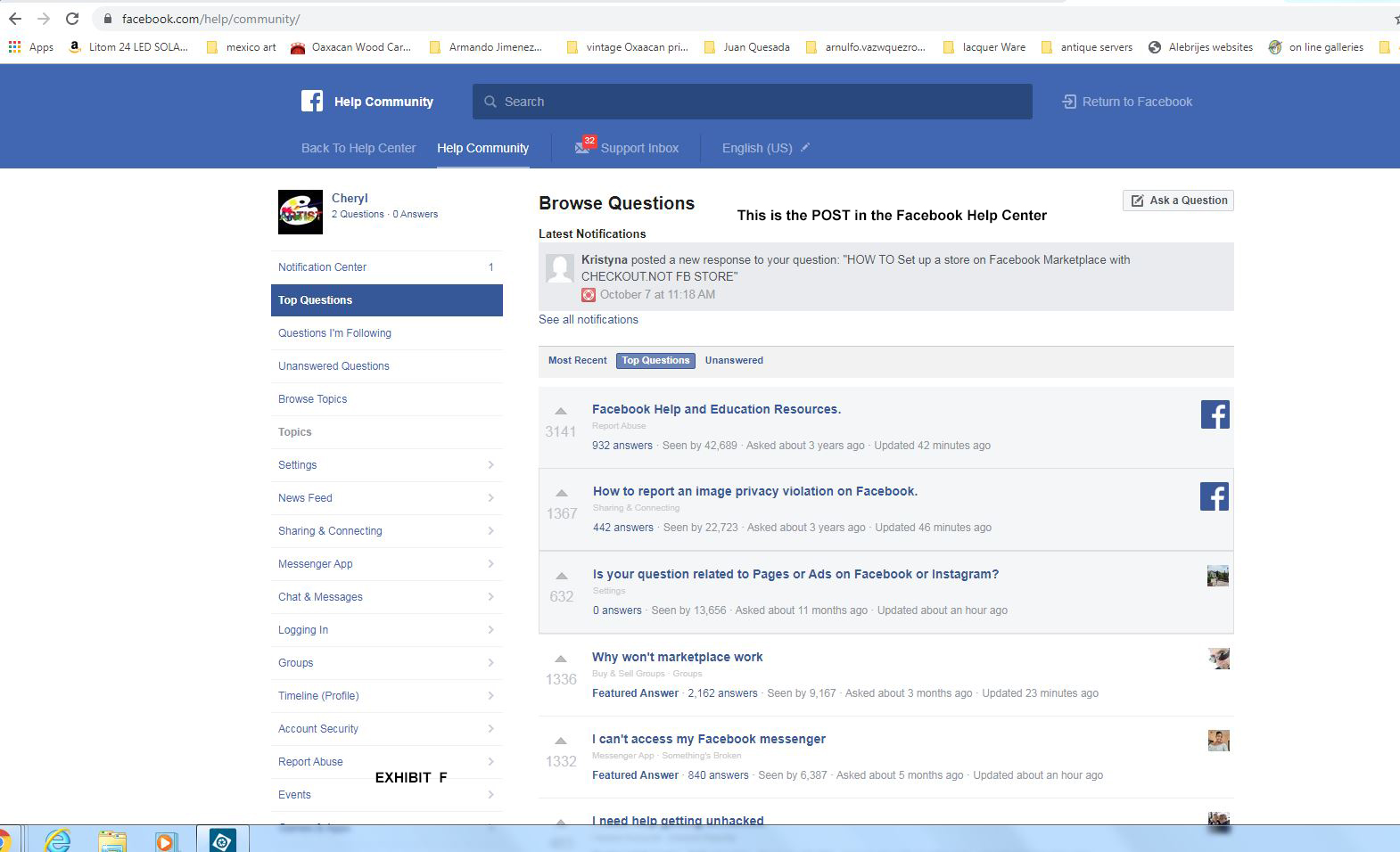Image resolution: width=1400 pixels, height=852 pixels.
Task: Click the Amazon bookmark Litom 24 LED SOLA...
Action: click(128, 47)
